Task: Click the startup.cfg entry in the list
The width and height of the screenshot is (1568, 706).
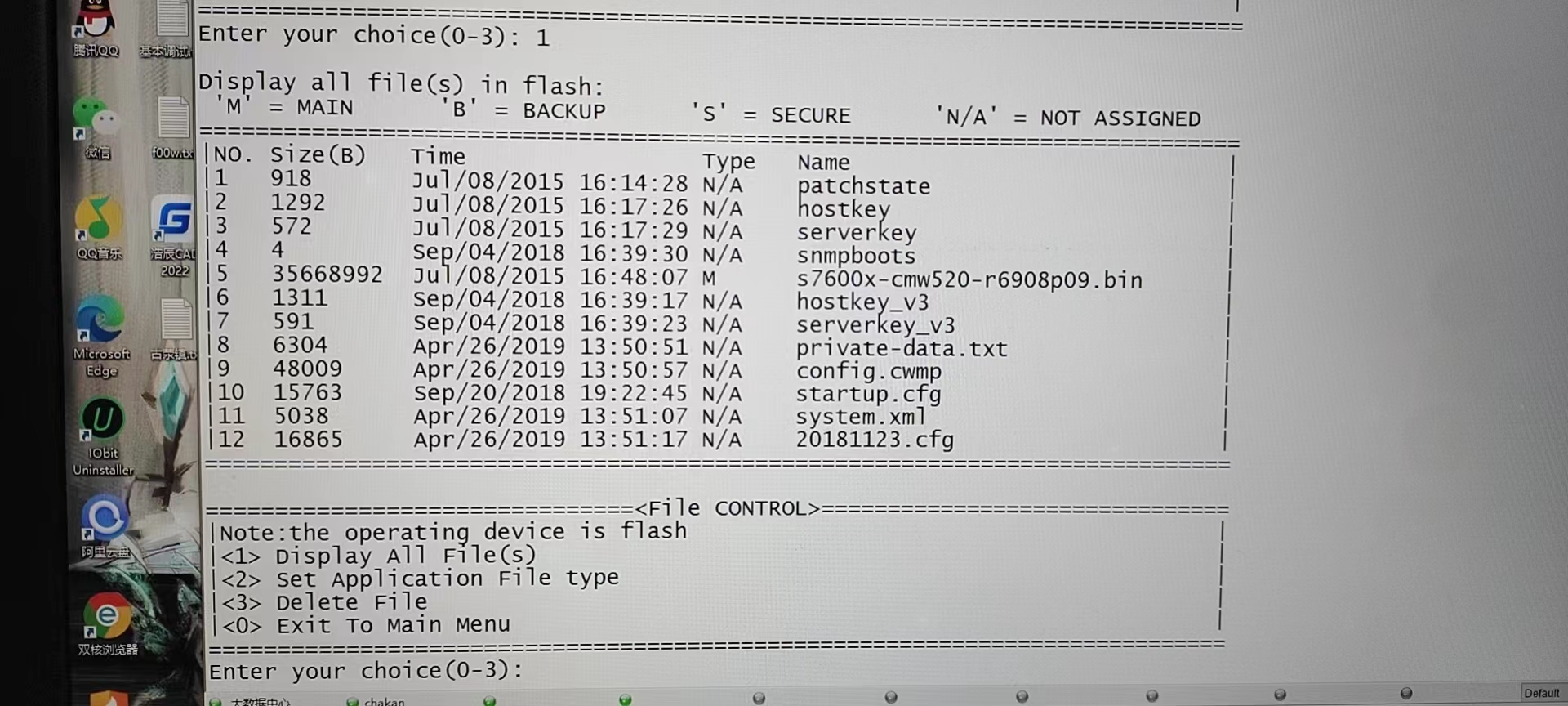Action: click(868, 395)
